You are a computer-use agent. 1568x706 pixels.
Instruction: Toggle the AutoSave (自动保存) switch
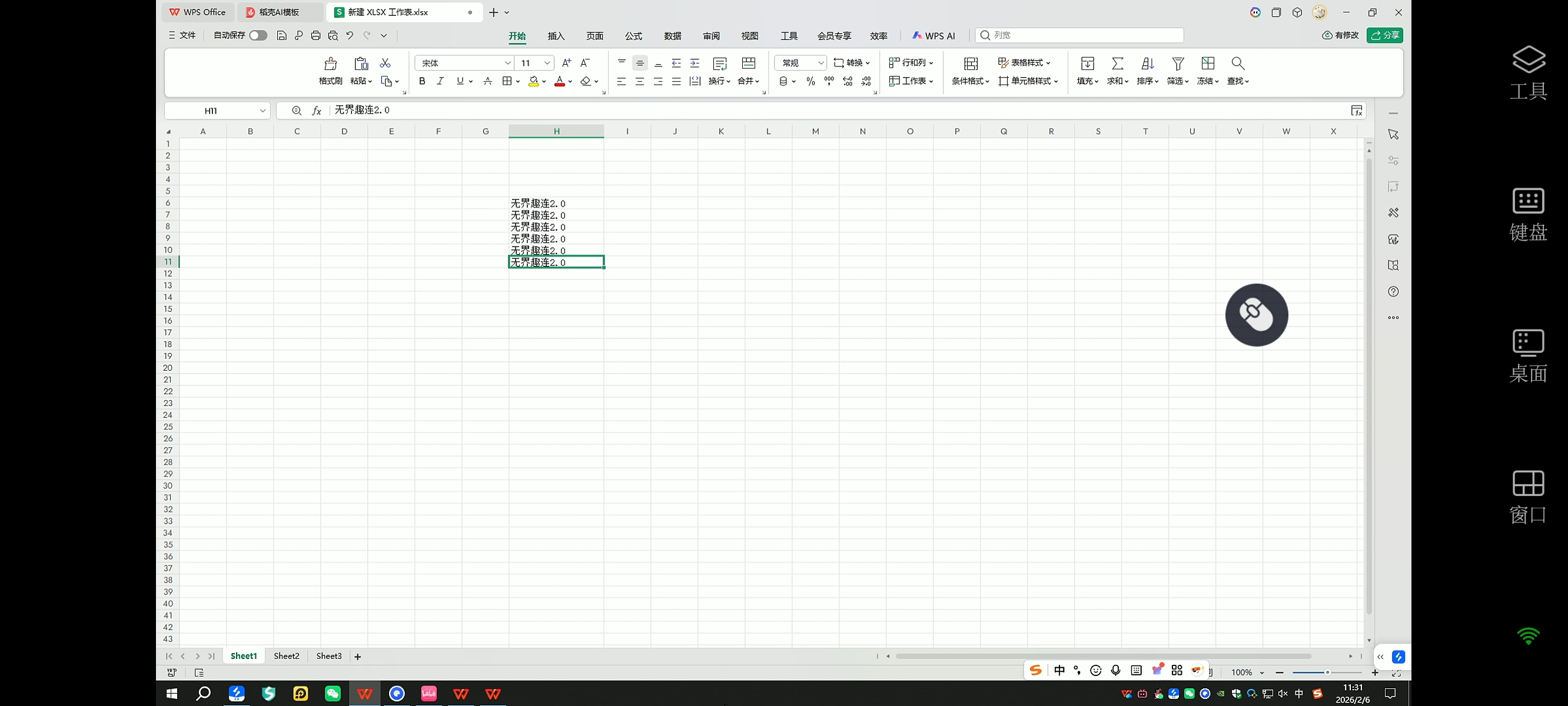coord(258,36)
